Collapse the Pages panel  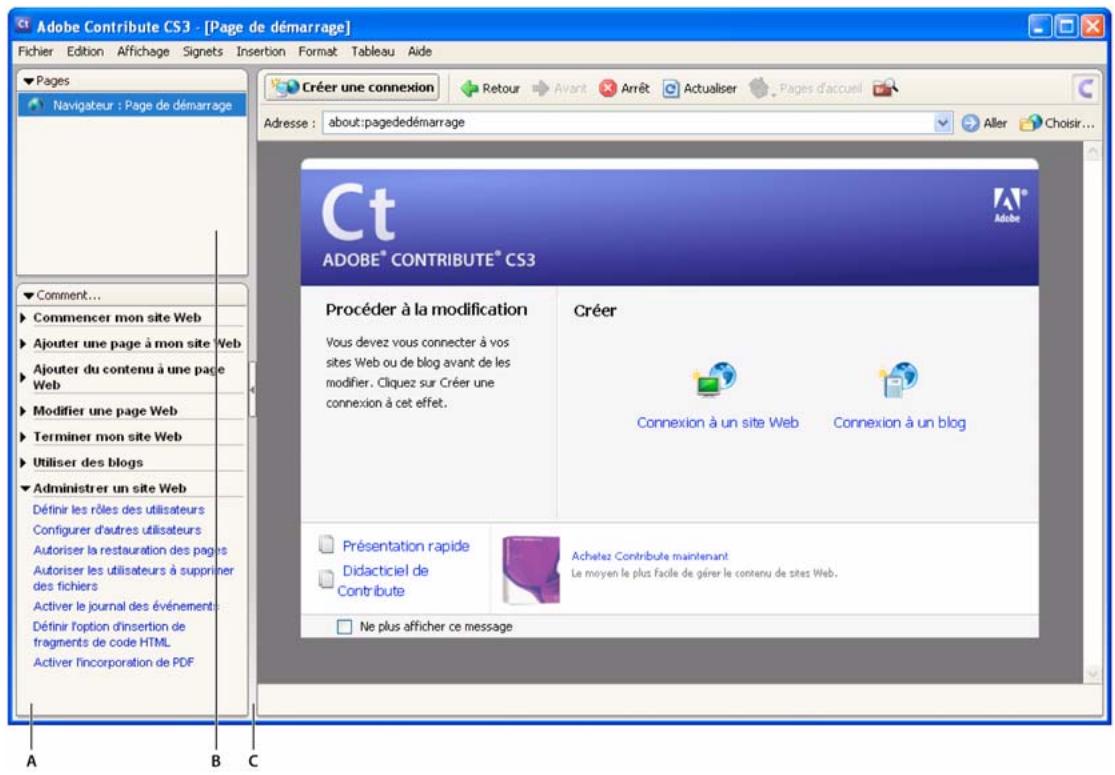click(x=28, y=81)
